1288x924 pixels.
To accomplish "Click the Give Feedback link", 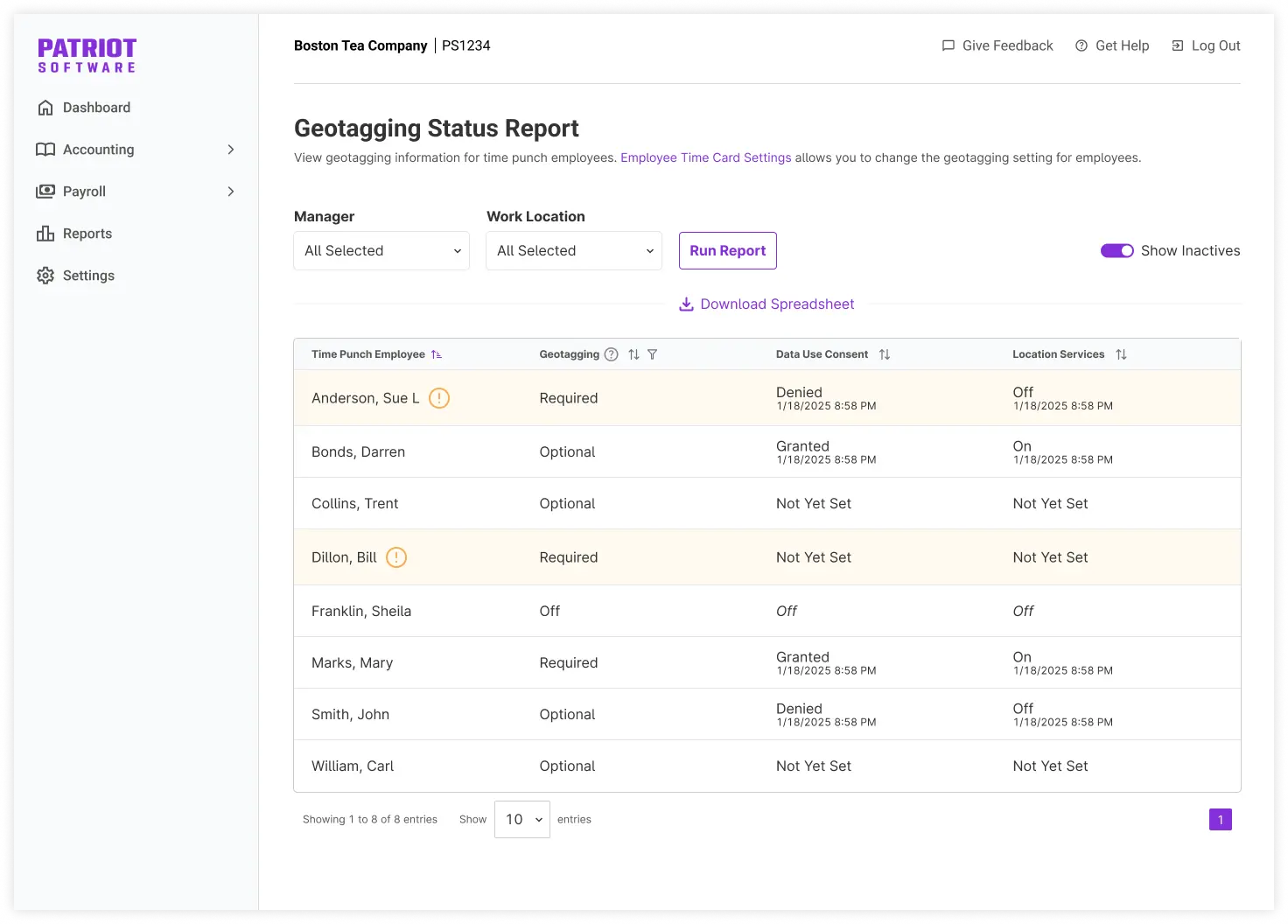I will pos(1008,45).
